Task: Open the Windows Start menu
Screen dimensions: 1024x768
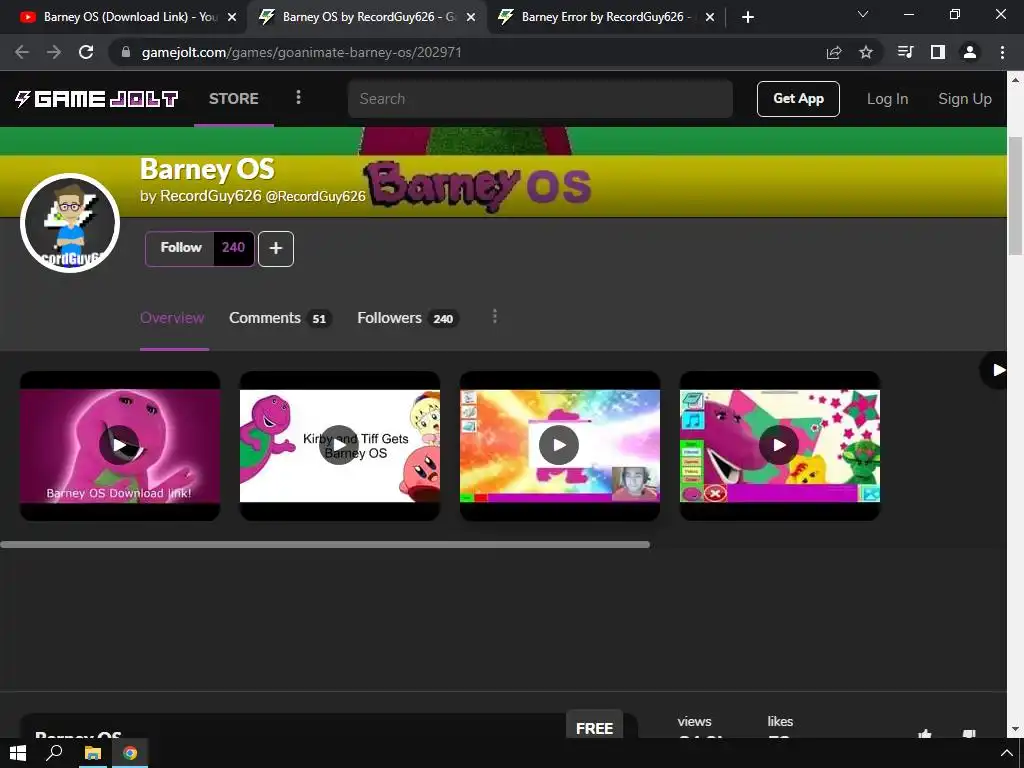Action: 18,753
